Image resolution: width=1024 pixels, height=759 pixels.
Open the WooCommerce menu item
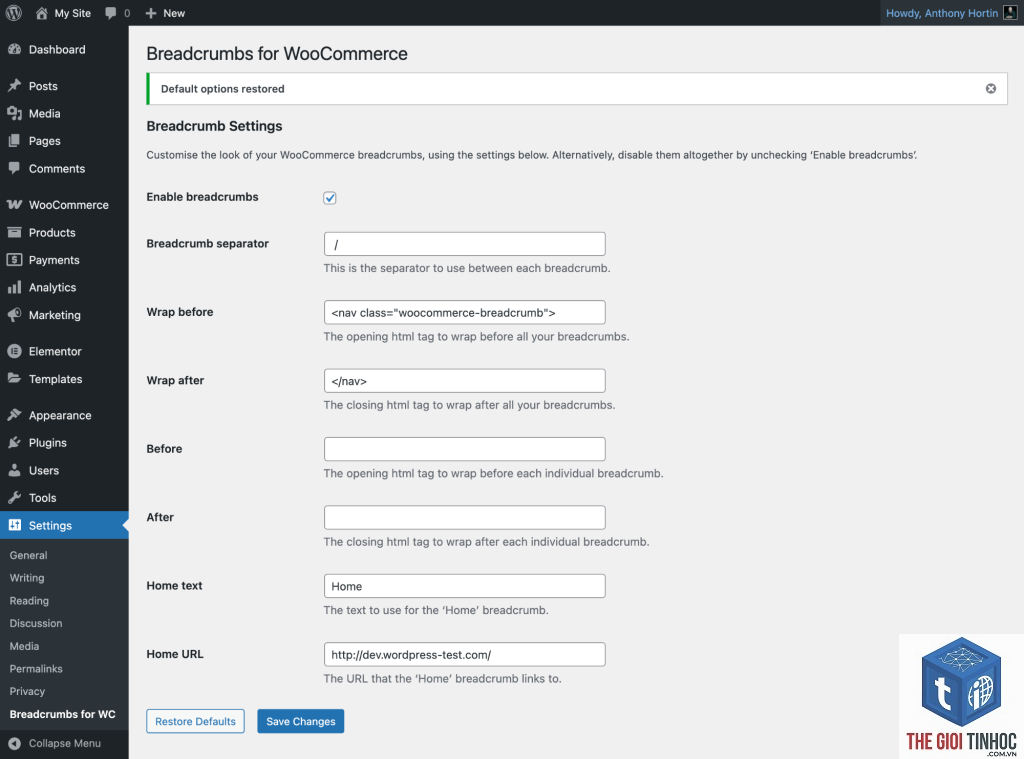[x=64, y=204]
